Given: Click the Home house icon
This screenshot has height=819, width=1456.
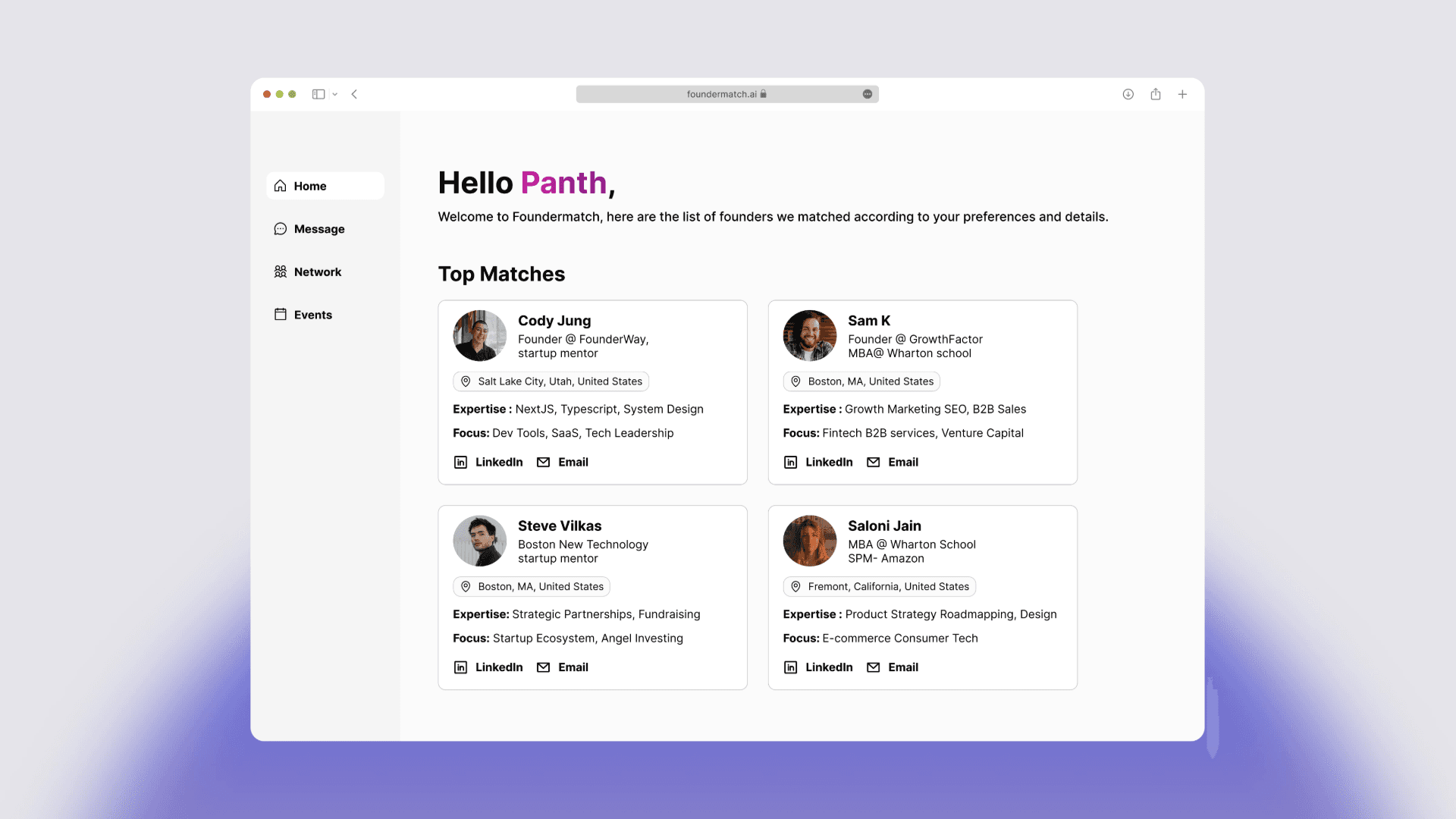Looking at the screenshot, I should coord(281,186).
